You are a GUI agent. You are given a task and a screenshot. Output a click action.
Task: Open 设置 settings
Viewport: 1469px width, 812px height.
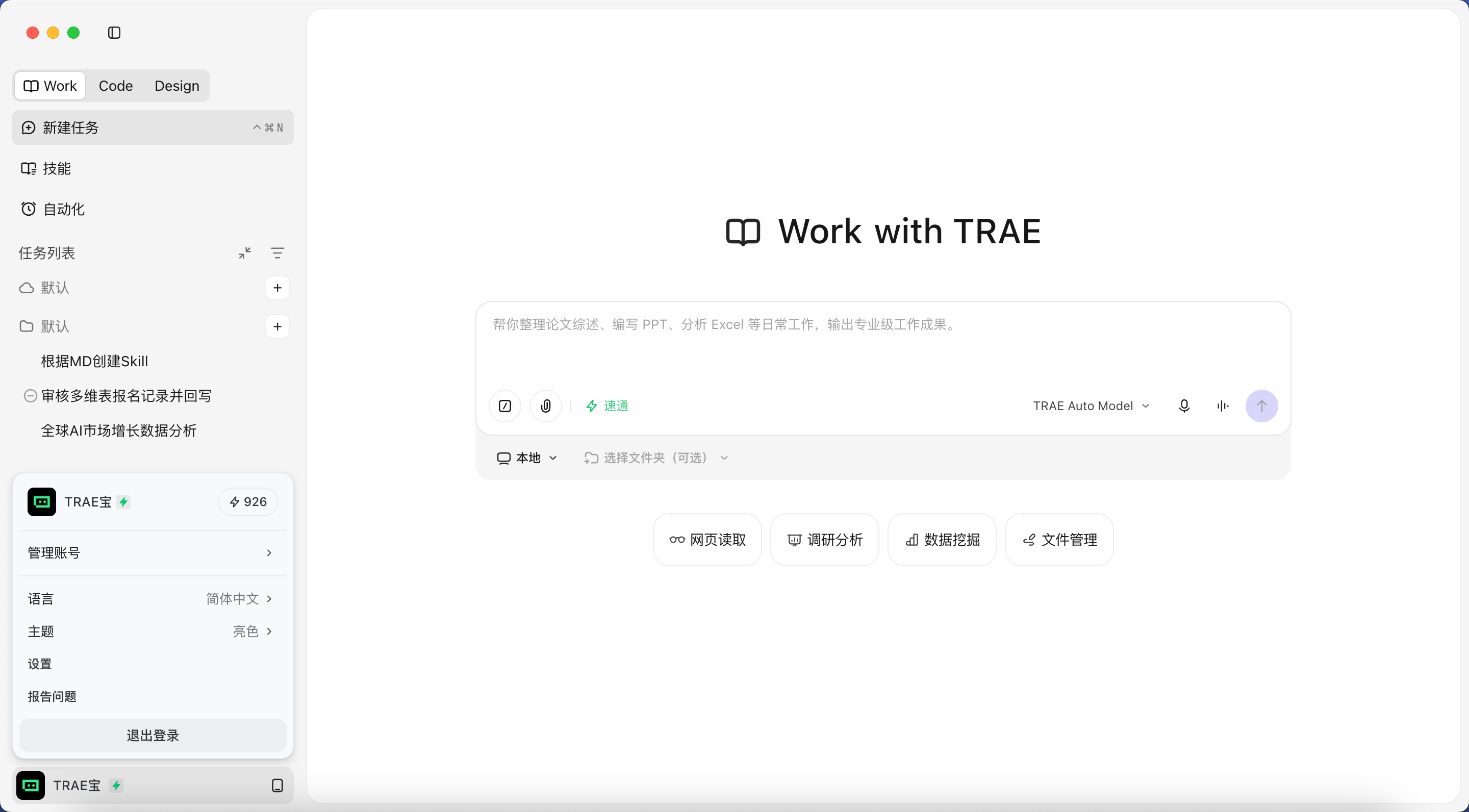(x=153, y=664)
